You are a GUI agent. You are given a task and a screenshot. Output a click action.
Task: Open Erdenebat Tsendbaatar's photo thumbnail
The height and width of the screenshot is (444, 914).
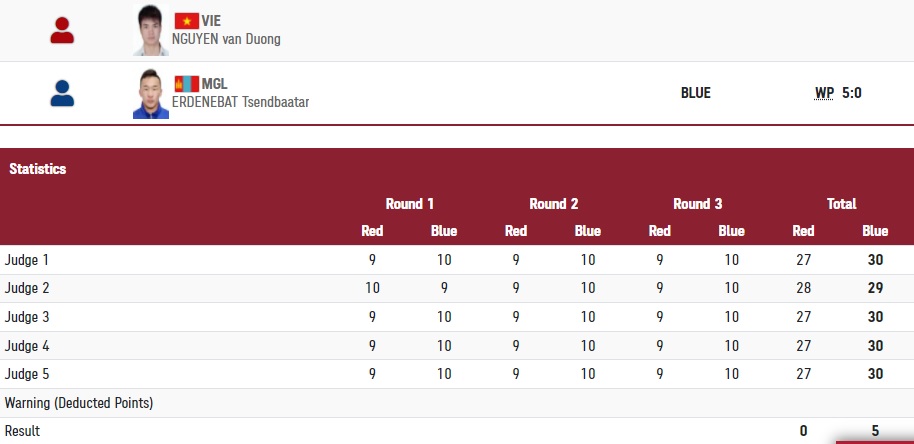coord(151,94)
